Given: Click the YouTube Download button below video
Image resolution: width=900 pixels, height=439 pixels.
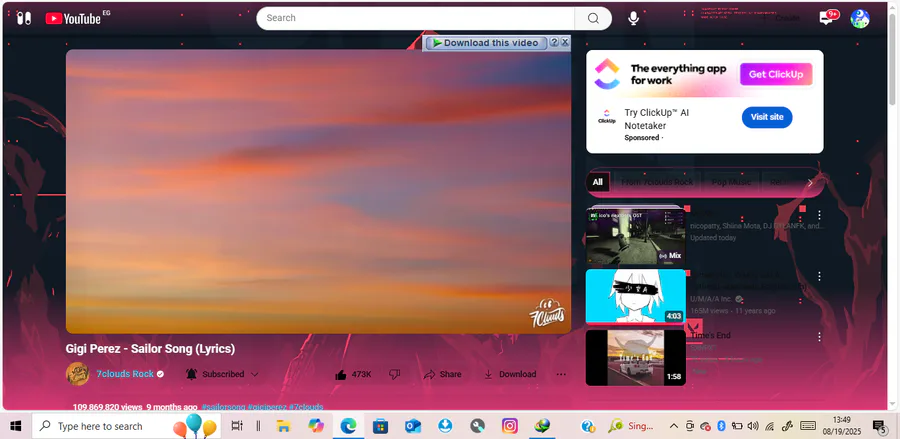Looking at the screenshot, I should pos(510,374).
